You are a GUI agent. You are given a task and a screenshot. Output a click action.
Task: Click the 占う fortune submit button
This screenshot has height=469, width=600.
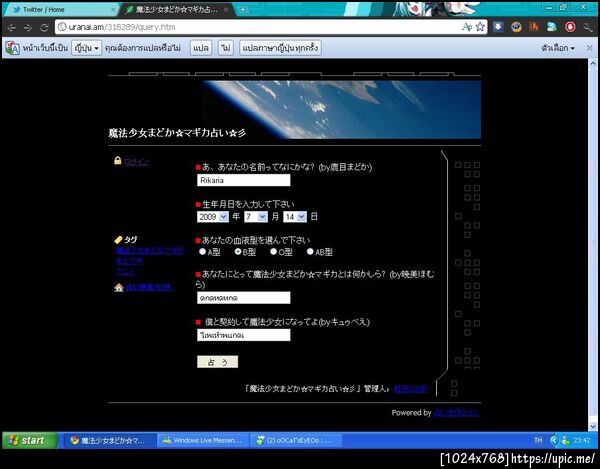(217, 362)
